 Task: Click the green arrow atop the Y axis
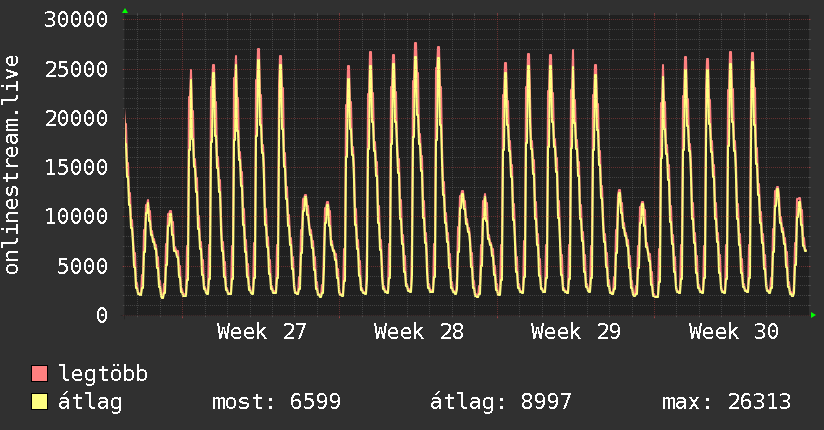[x=125, y=11]
